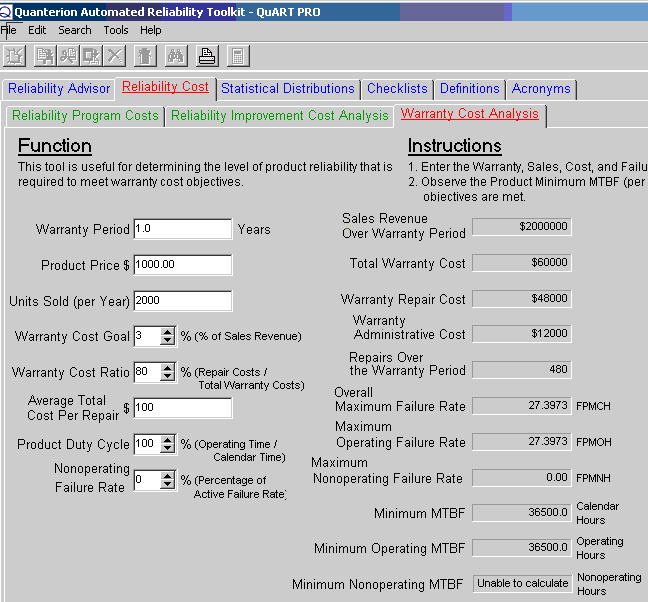Click the Delete X toolbar icon

[115, 56]
